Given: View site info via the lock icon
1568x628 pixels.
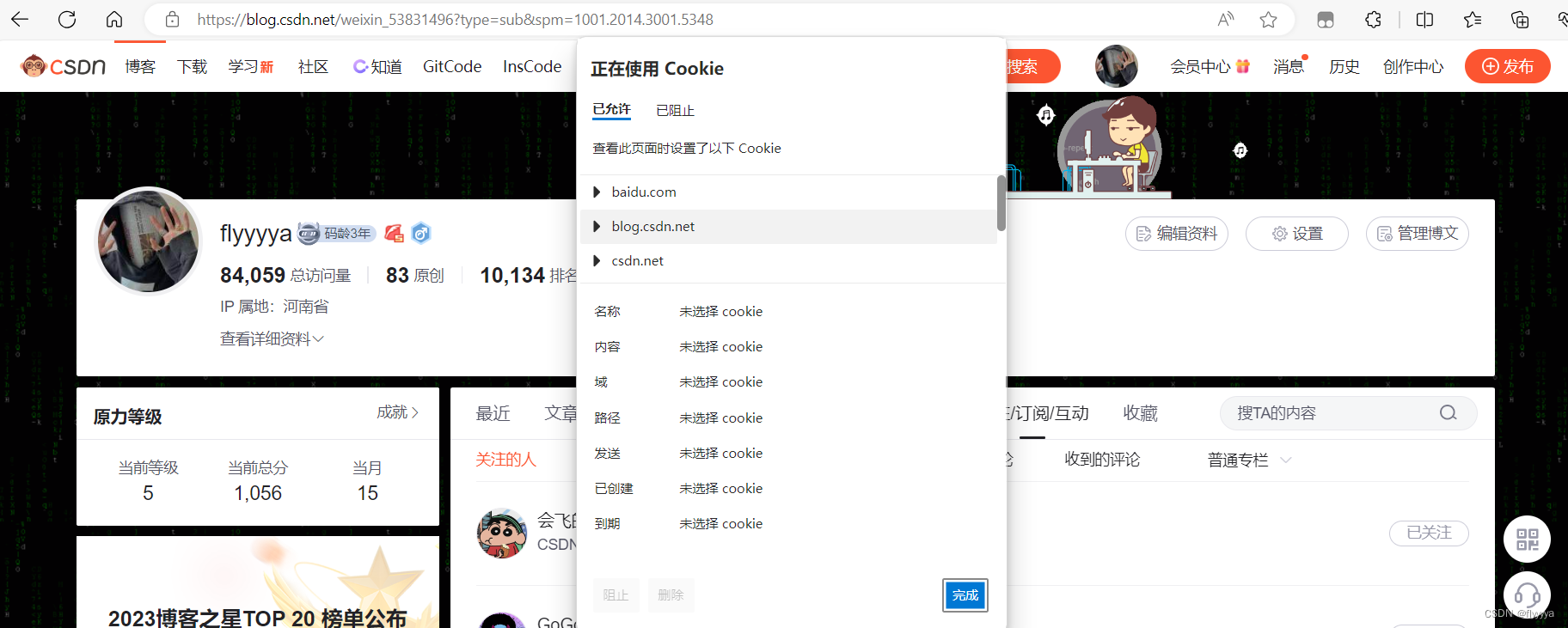Looking at the screenshot, I should (x=172, y=19).
